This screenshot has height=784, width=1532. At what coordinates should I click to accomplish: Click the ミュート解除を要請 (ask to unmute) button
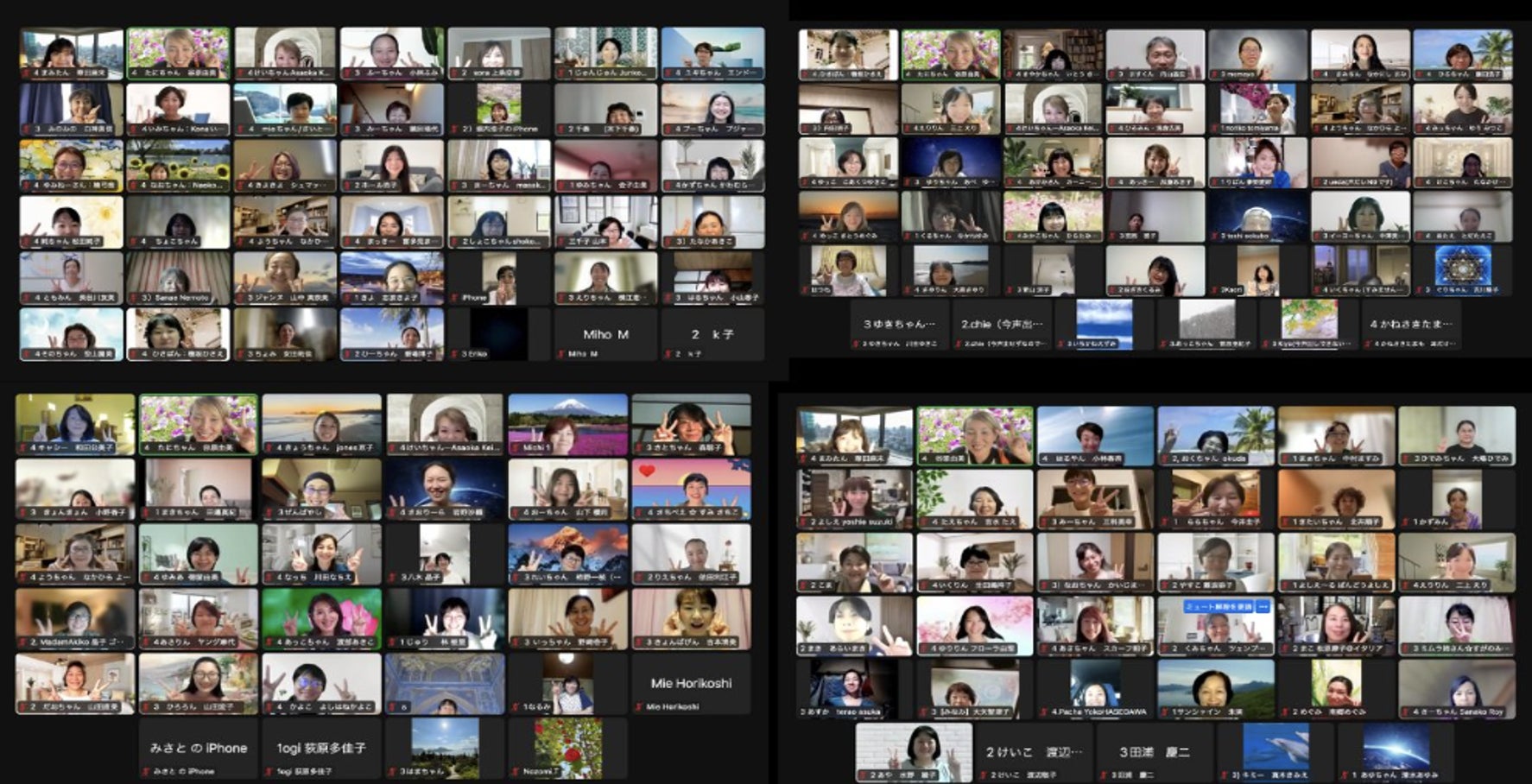coord(1218,607)
